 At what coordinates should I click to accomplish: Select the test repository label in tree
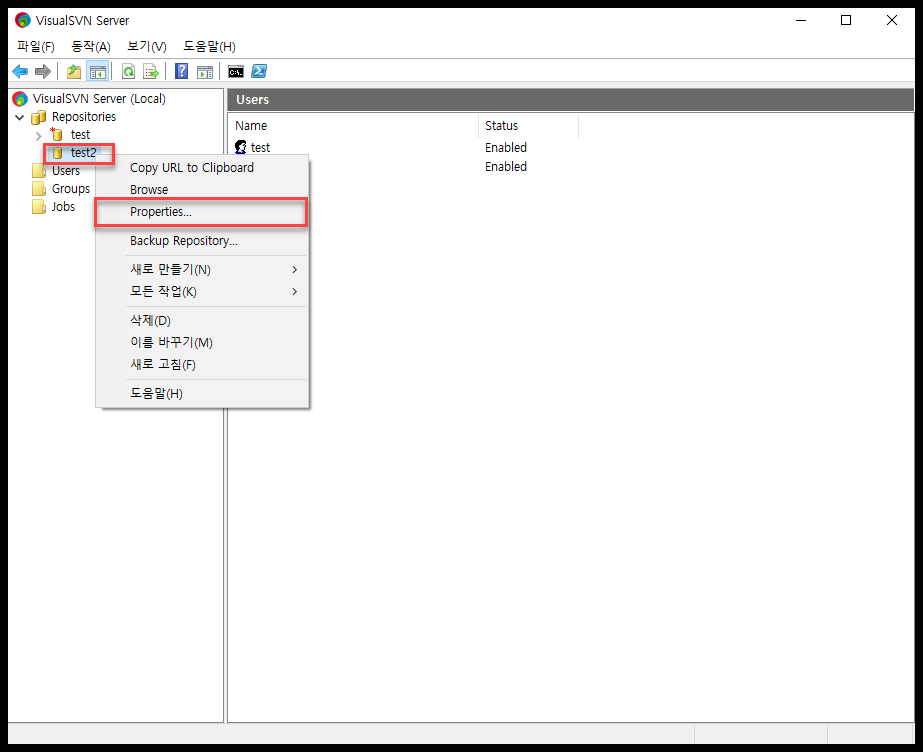(80, 135)
